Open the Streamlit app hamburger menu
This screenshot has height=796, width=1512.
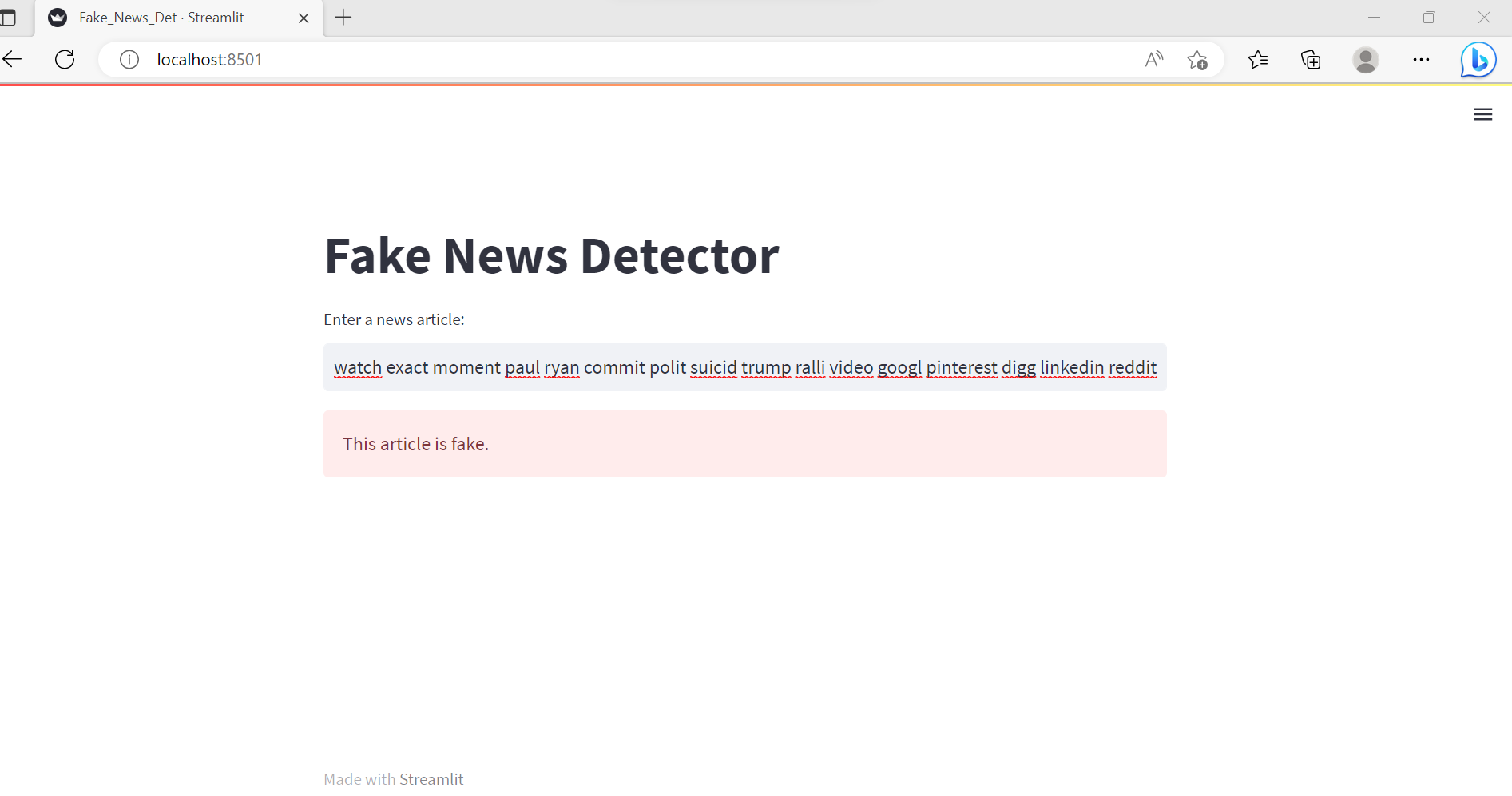1482,113
